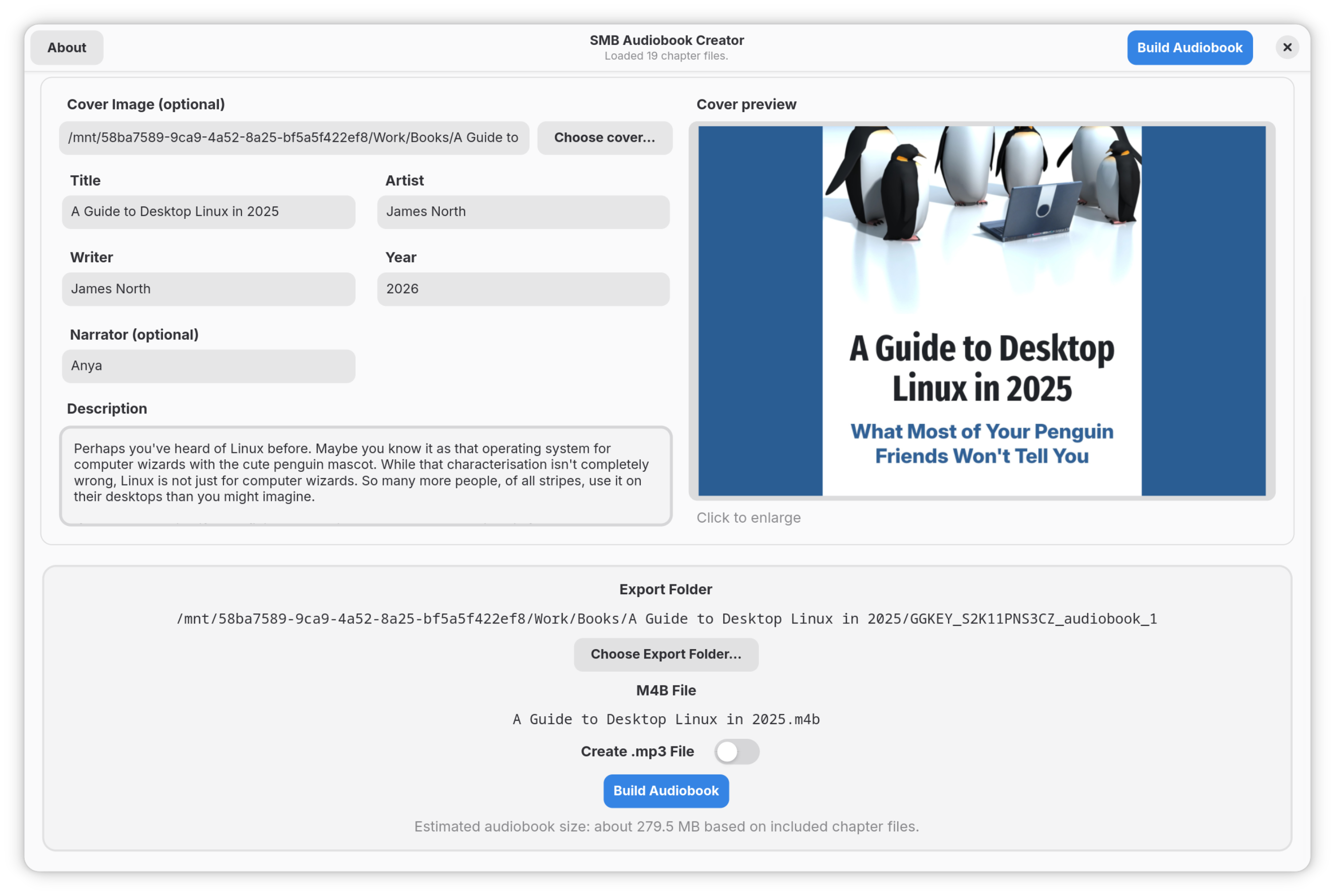
Task: Open the About dialog
Action: [x=66, y=47]
